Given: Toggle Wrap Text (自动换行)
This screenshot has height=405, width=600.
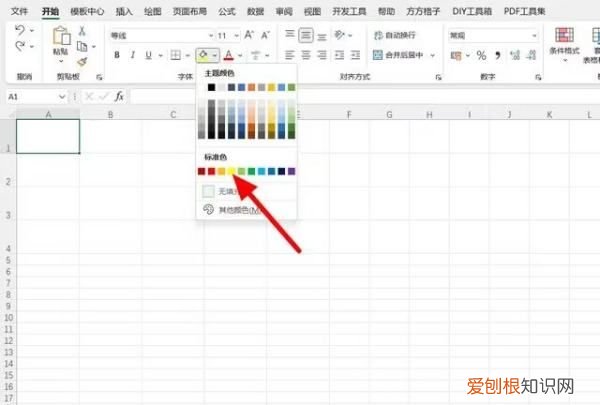Looking at the screenshot, I should pyautogui.click(x=395, y=35).
